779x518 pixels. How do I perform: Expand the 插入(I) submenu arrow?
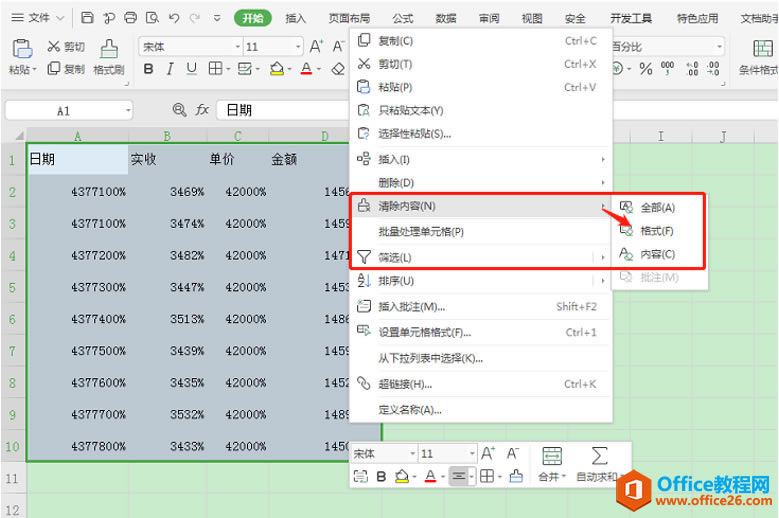click(x=603, y=159)
